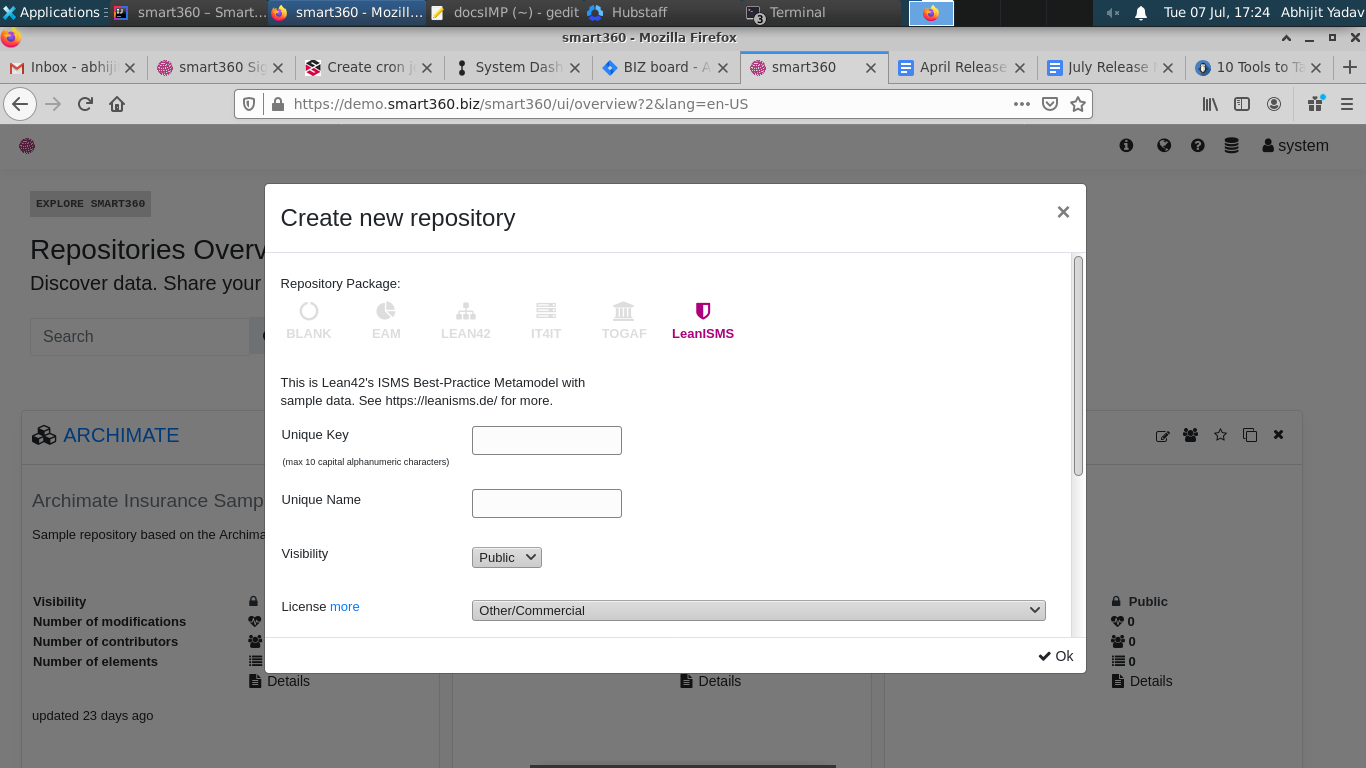This screenshot has width=1366, height=768.
Task: Confirm the dialog with Ok
Action: pos(1056,656)
